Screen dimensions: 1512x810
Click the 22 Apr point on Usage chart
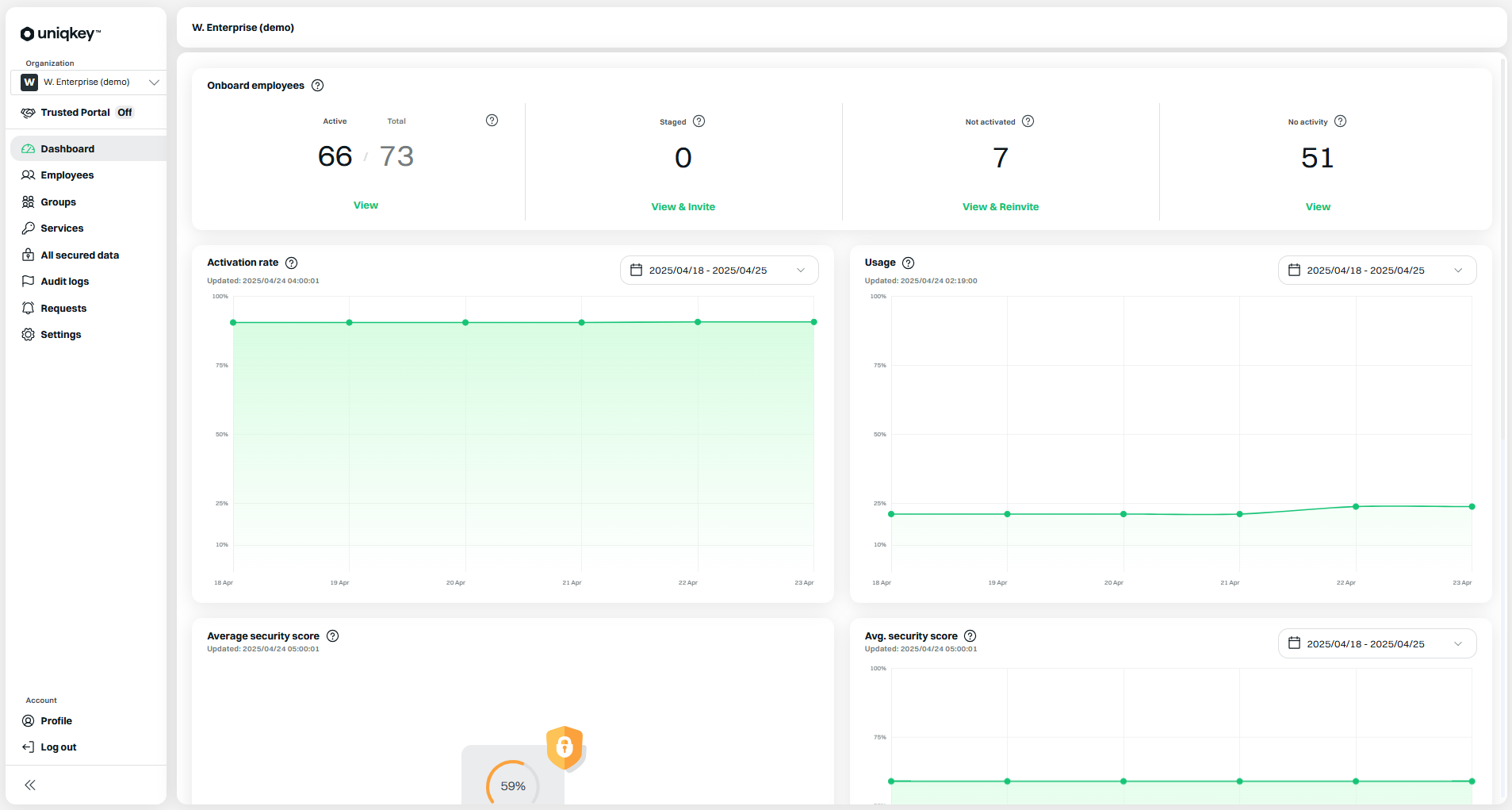[1356, 507]
